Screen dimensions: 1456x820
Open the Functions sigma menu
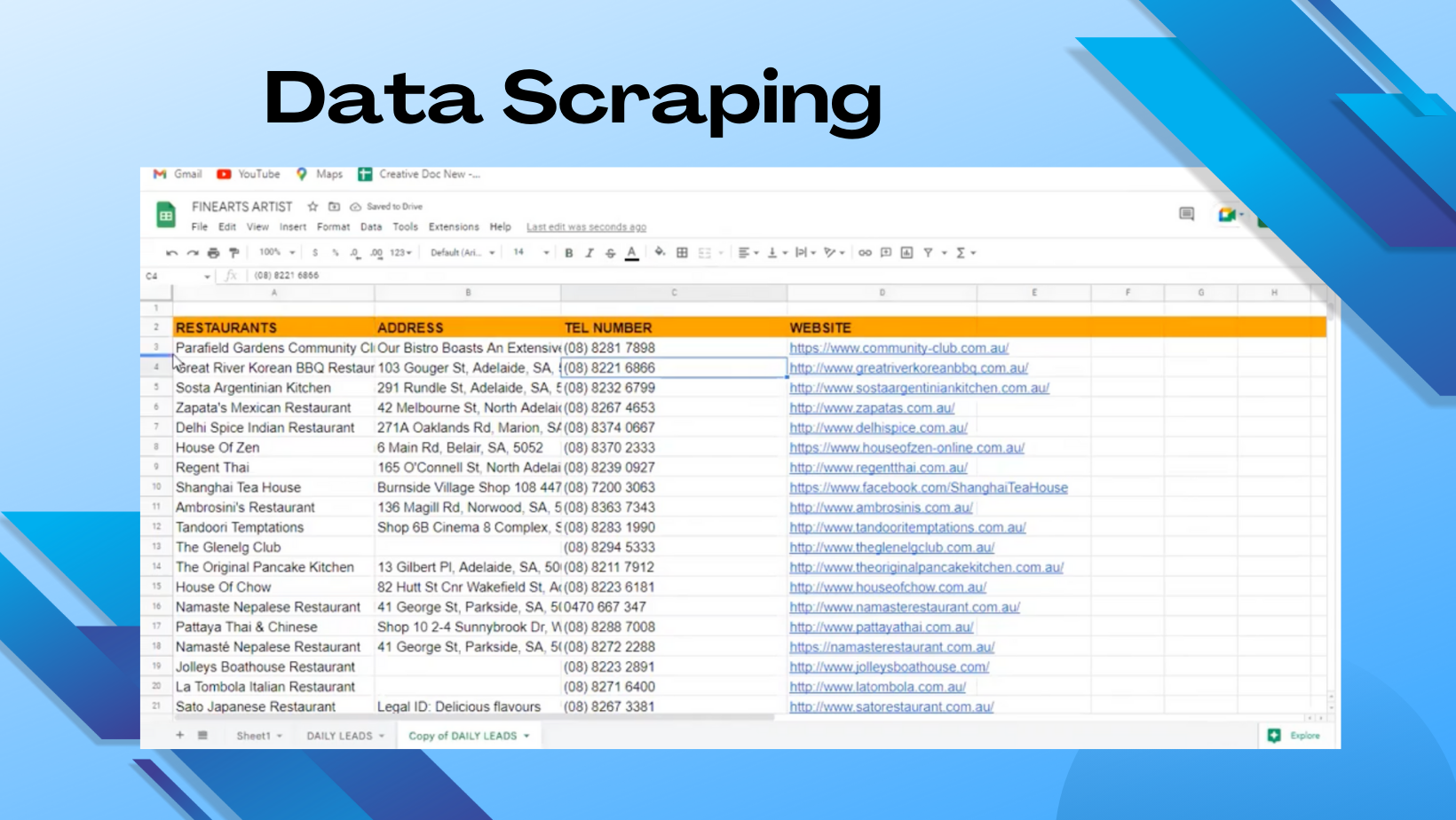965,253
